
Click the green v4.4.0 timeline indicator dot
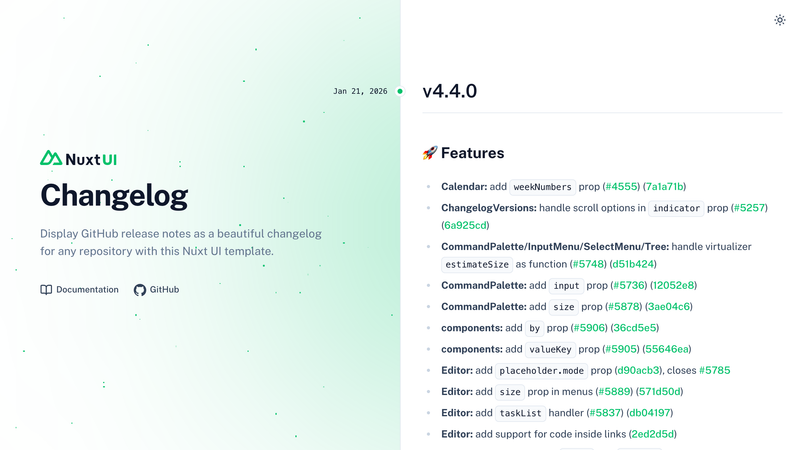(400, 91)
